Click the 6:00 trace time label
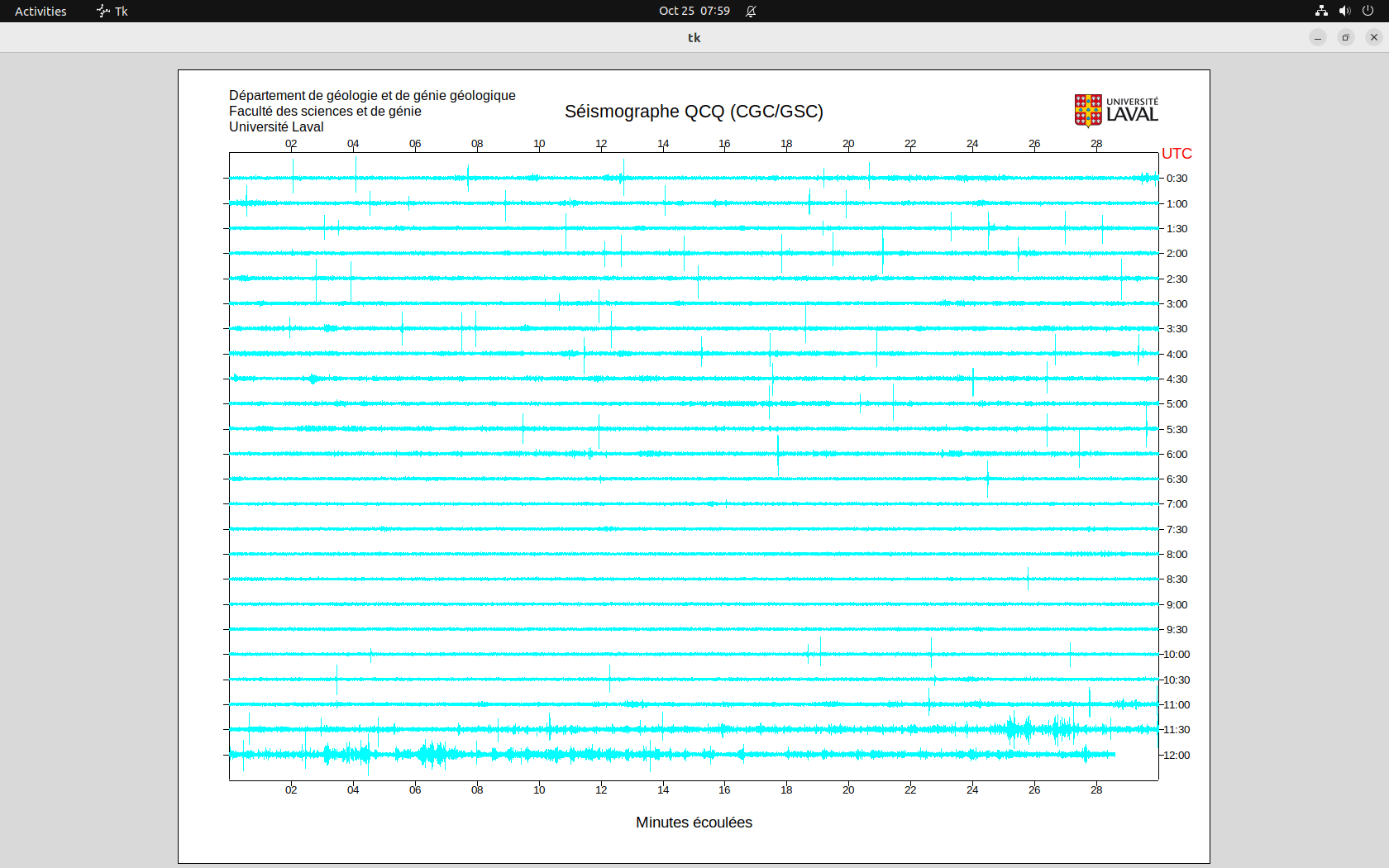The height and width of the screenshot is (868, 1389). 1177,455
